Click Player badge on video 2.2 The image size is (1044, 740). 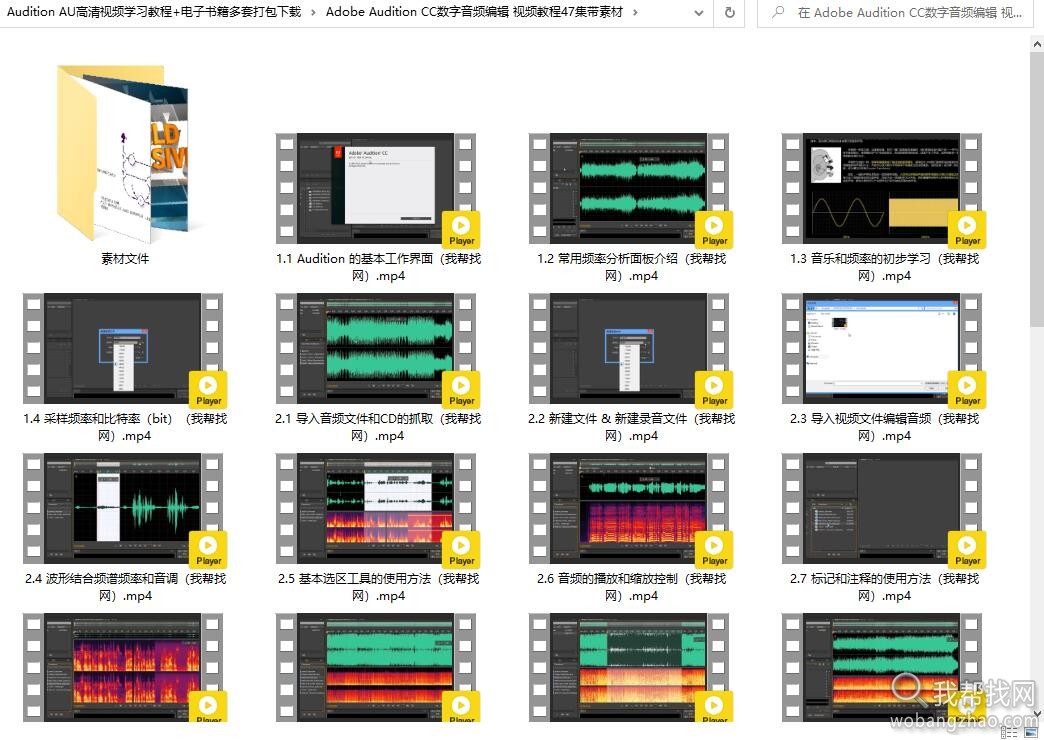tap(714, 390)
